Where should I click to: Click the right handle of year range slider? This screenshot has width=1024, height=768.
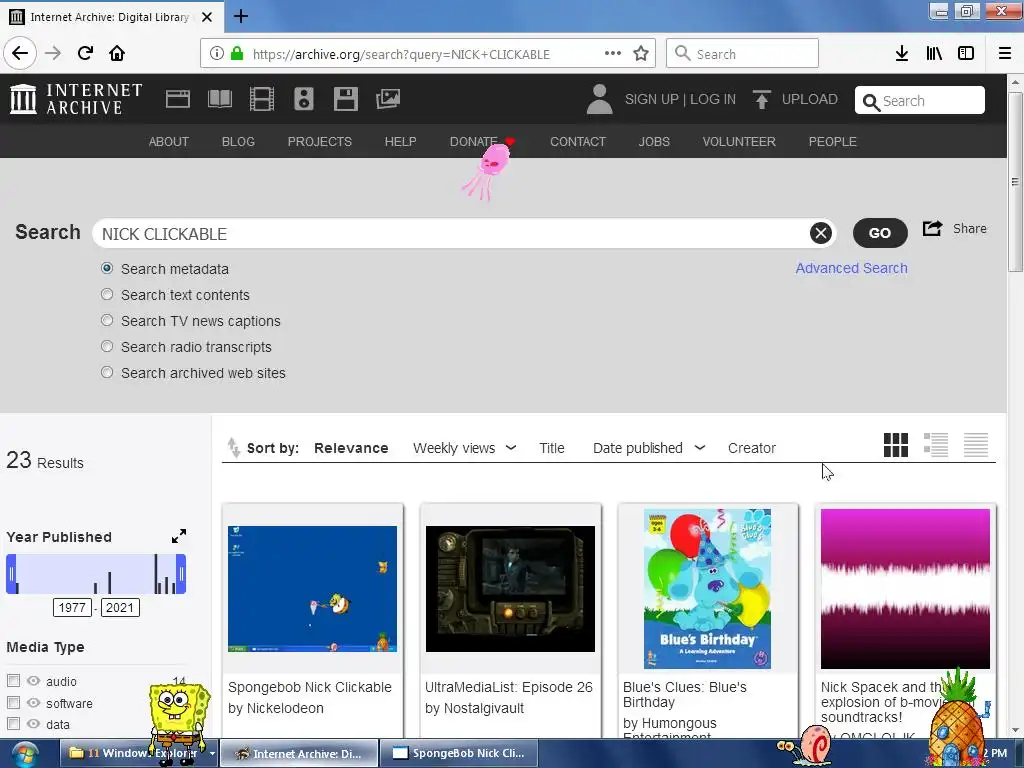point(181,574)
